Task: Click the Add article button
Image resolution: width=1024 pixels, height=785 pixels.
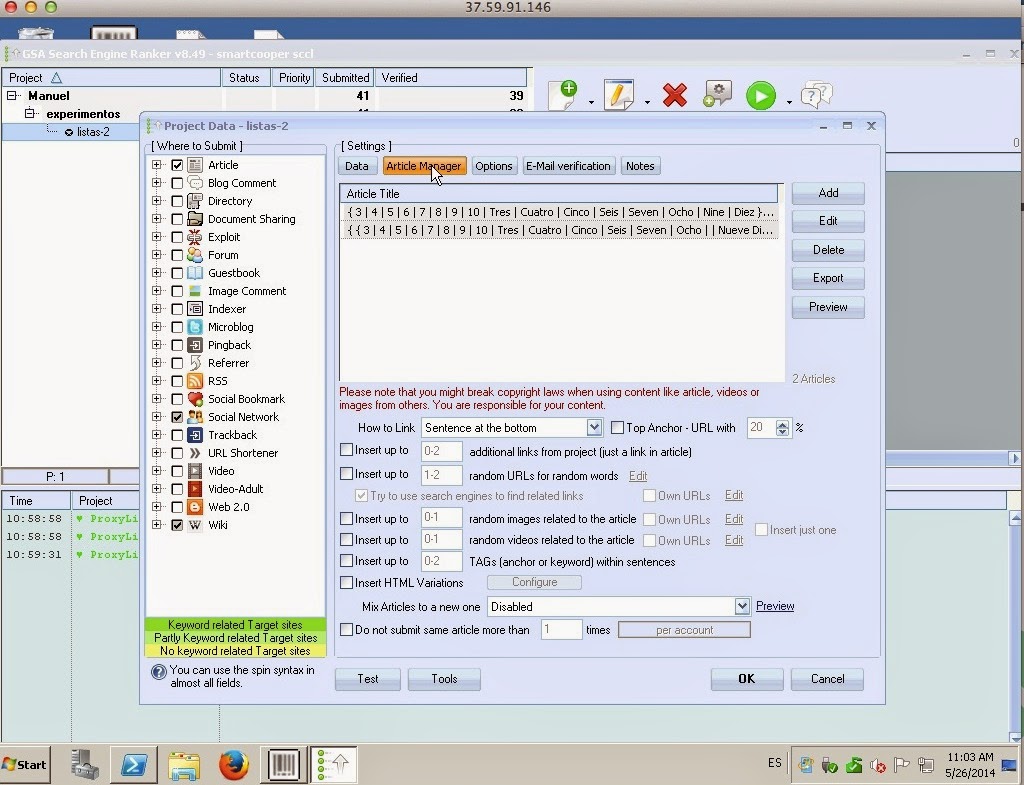Action: 828,193
